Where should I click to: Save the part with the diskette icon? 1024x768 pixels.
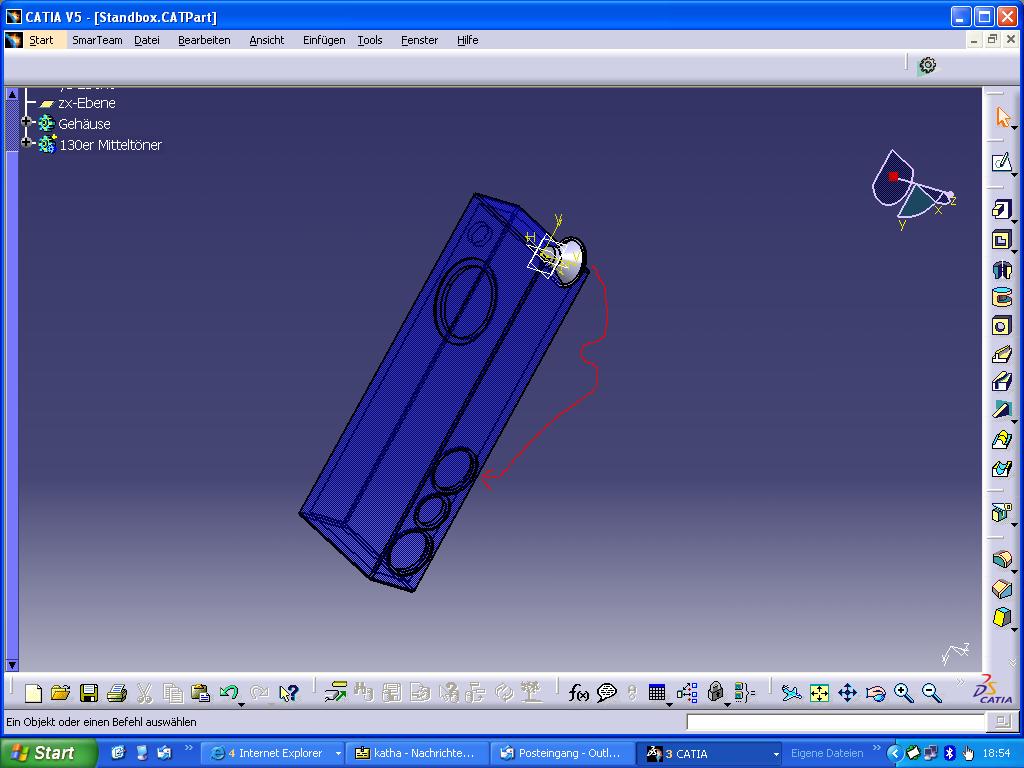[x=89, y=693]
